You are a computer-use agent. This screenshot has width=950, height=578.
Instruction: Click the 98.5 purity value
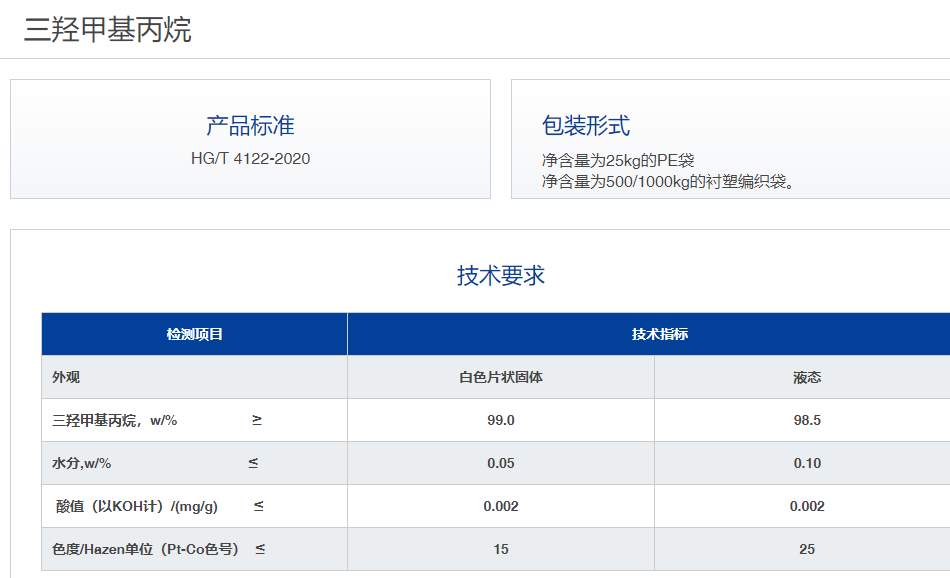coord(807,420)
